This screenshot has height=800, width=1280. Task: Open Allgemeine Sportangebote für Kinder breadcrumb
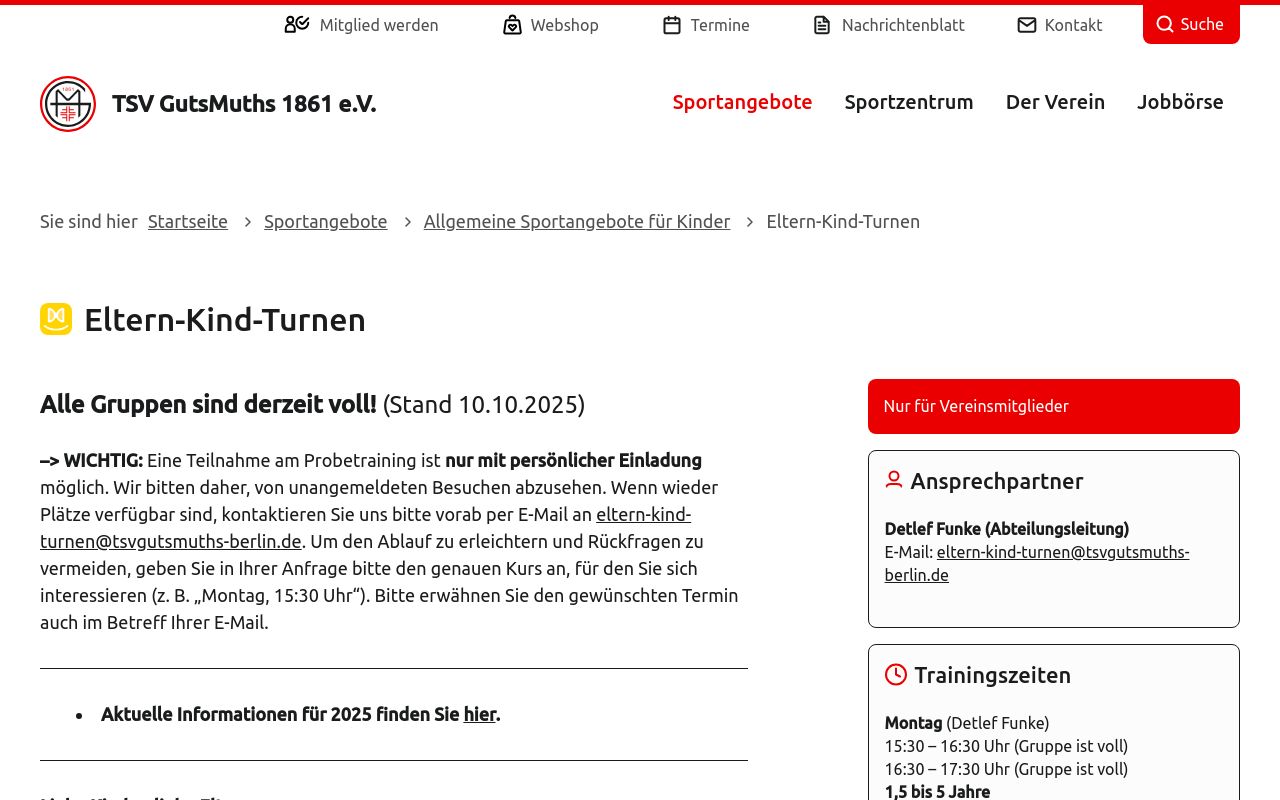pos(576,222)
